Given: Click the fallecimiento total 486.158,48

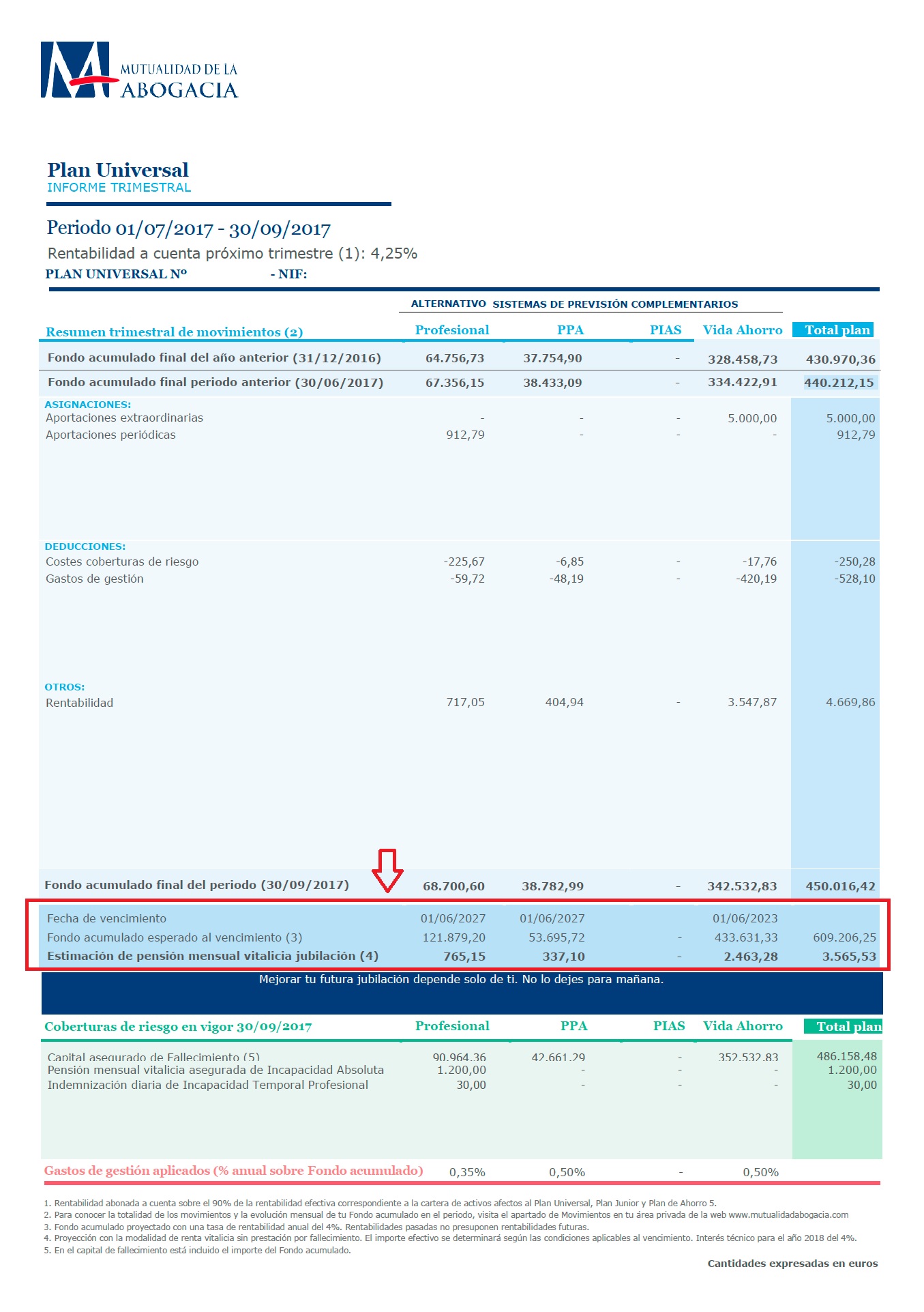Looking at the screenshot, I should tap(846, 1056).
